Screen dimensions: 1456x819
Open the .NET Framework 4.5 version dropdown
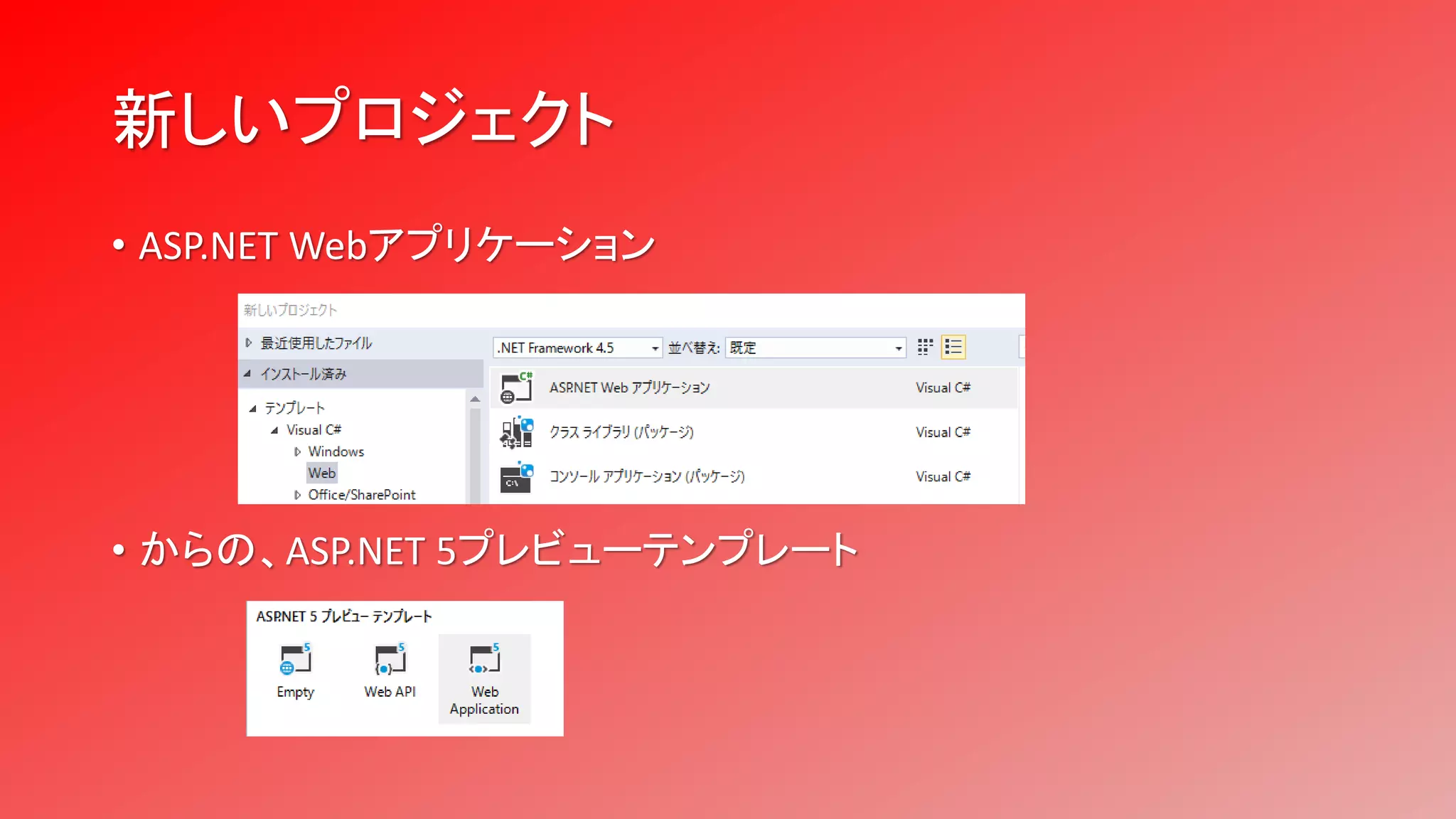point(577,348)
